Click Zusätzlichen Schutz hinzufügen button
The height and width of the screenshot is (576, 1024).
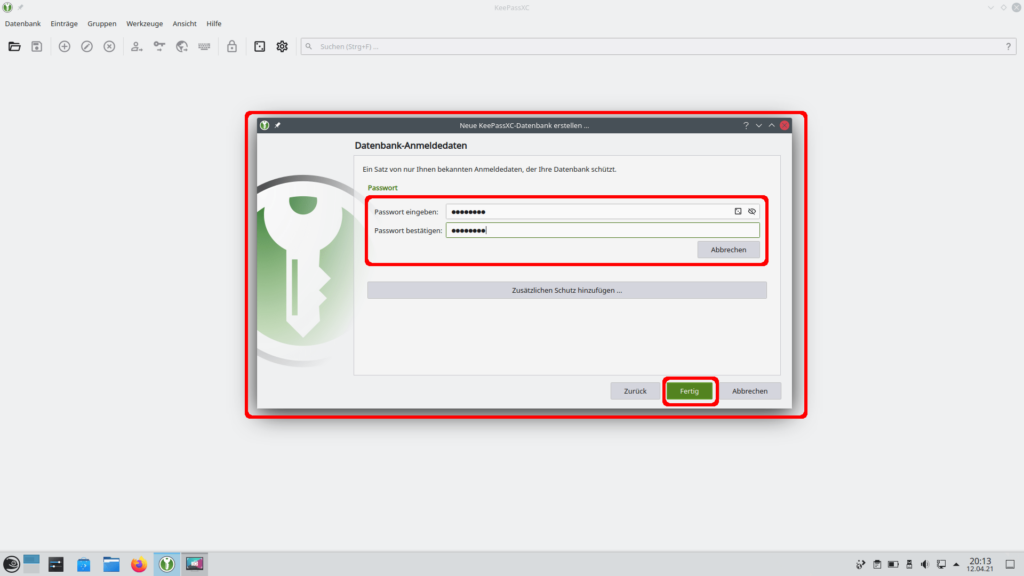tap(567, 290)
